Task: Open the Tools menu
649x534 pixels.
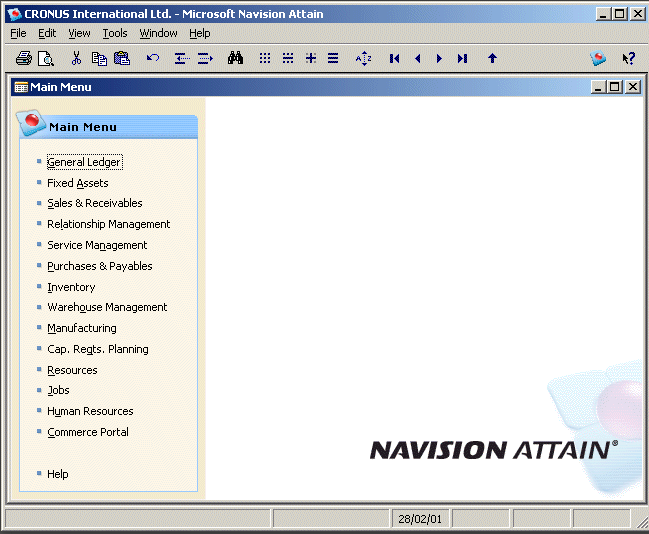Action: pyautogui.click(x=115, y=33)
